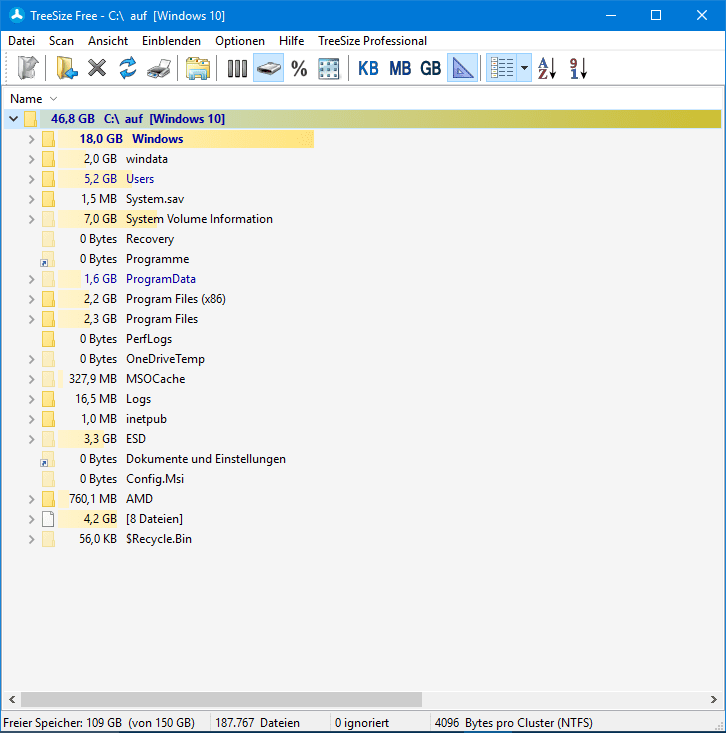Open the Einblenden menu

172,41
